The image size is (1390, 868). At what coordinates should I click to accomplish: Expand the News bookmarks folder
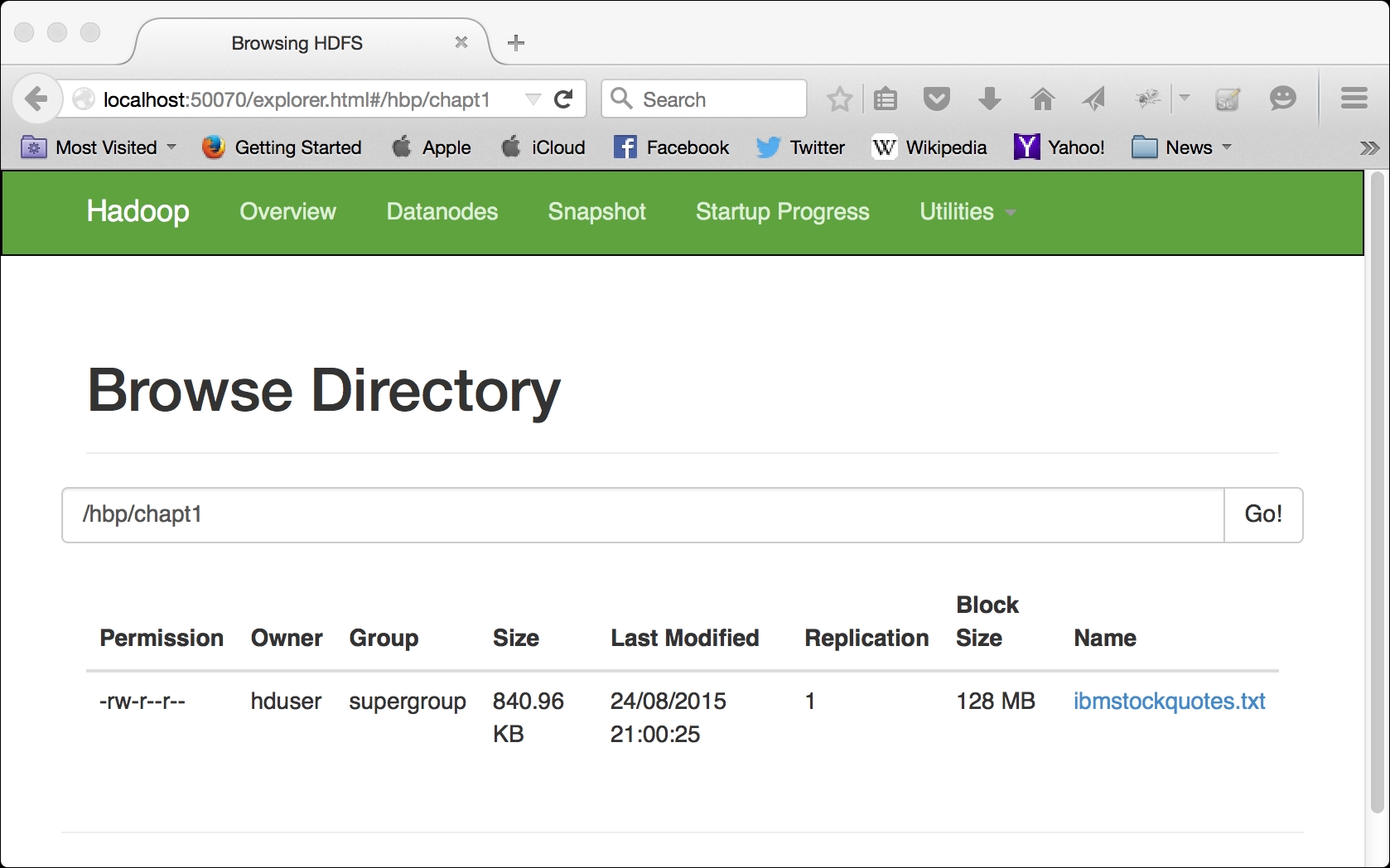pyautogui.click(x=1182, y=147)
